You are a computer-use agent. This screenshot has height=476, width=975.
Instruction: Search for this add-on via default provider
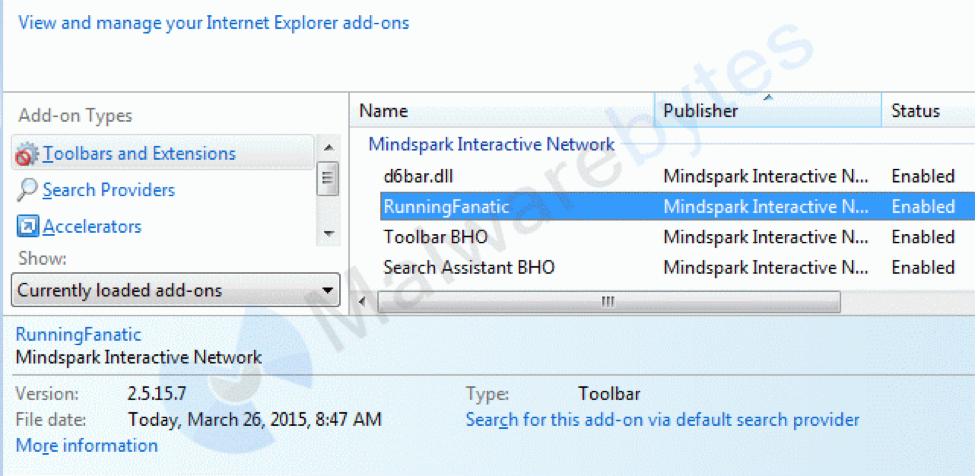662,420
